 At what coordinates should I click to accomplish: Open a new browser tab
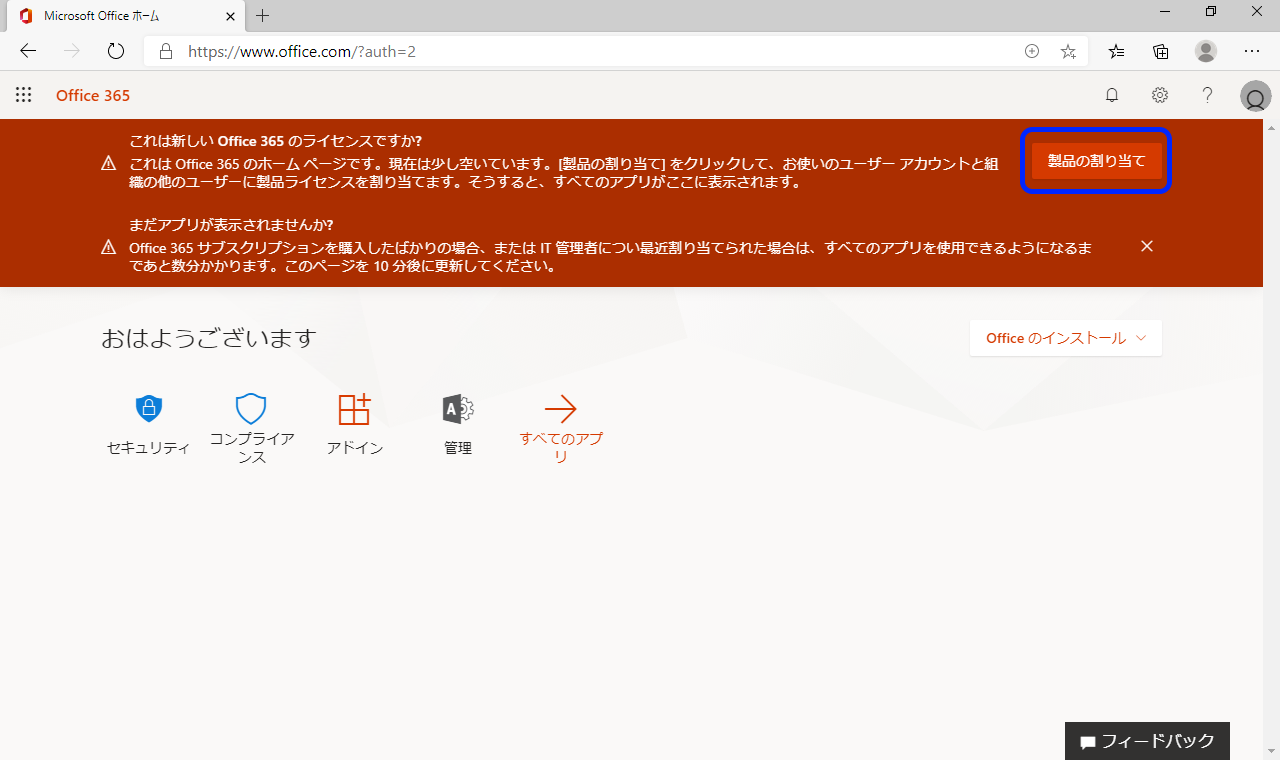point(263,16)
